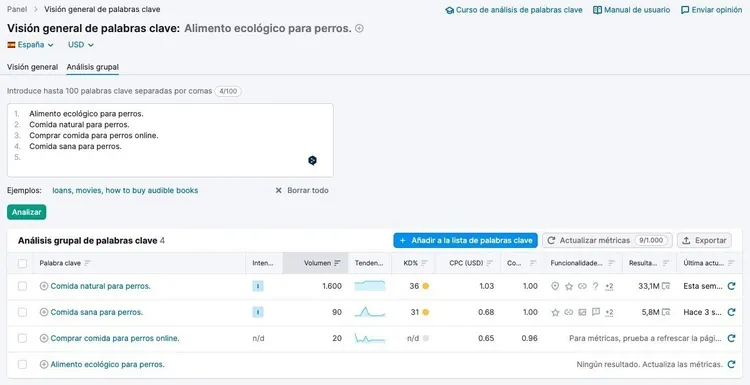Go to Panel in the breadcrumb

click(17, 9)
